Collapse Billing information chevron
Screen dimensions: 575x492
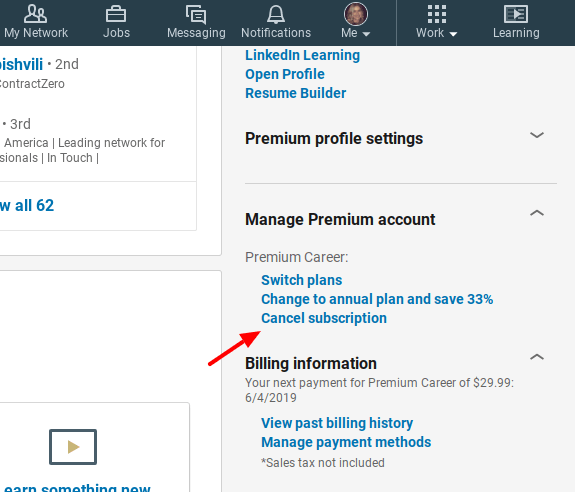pos(537,357)
